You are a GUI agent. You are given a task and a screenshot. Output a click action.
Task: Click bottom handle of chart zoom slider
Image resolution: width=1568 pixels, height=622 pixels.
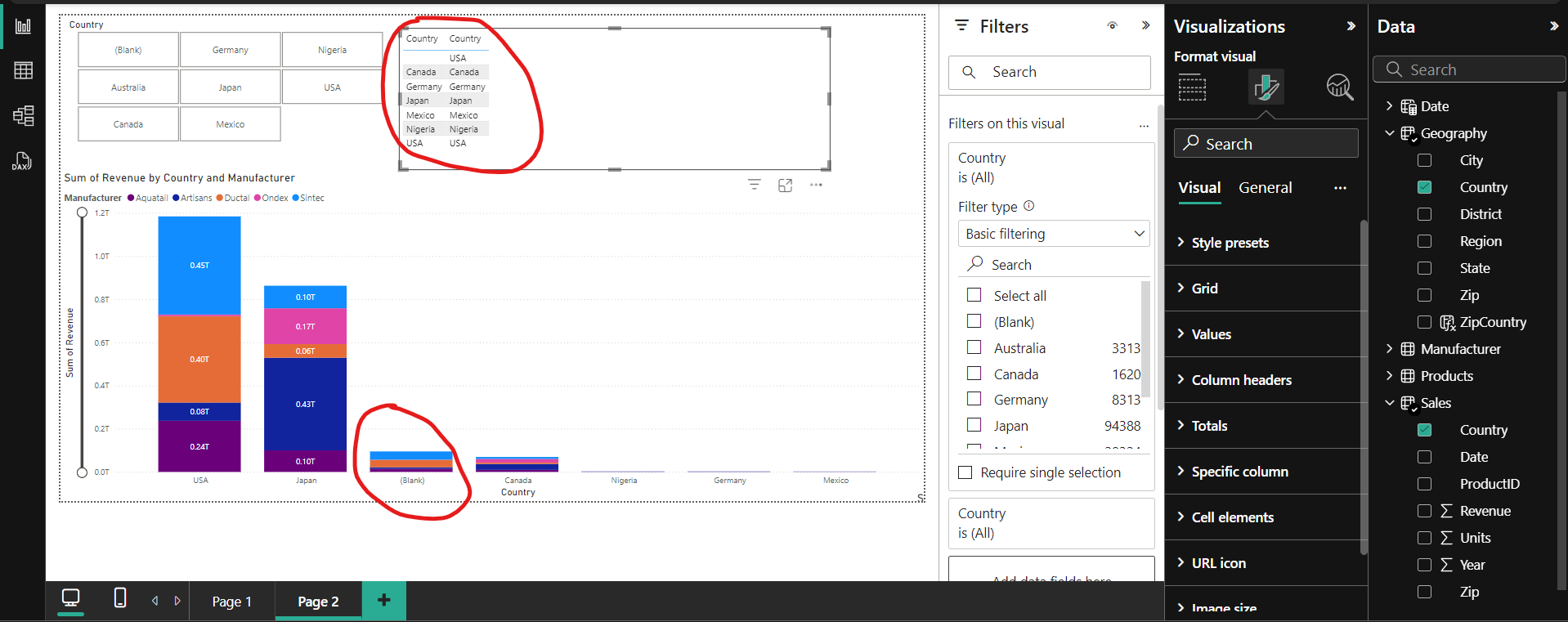(82, 472)
